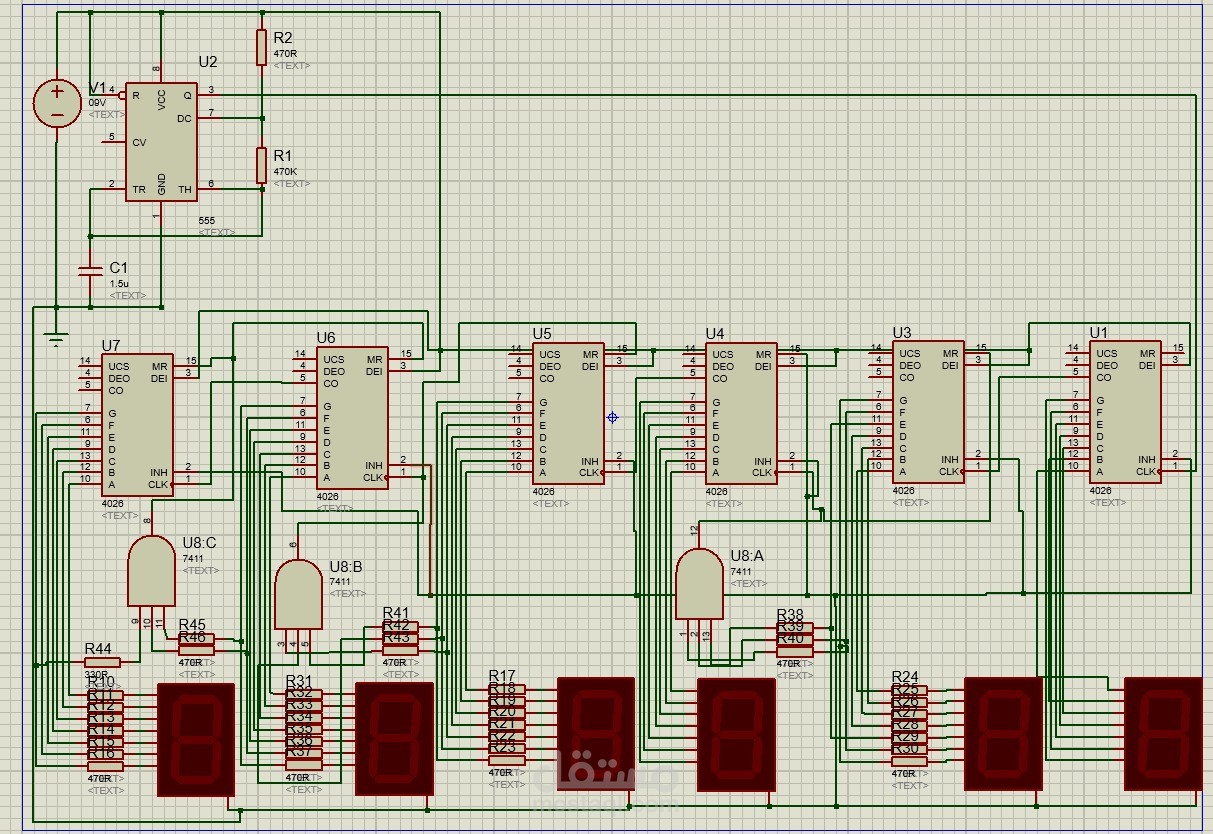Click the "555" value label under U2
Screen dimensions: 1213x834
click(206, 220)
